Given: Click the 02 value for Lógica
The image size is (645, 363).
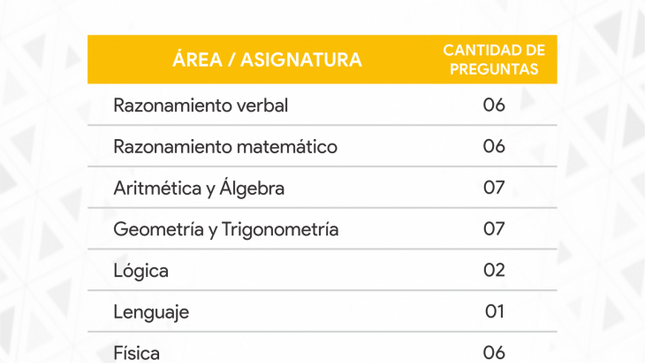Looking at the screenshot, I should pos(494,270).
